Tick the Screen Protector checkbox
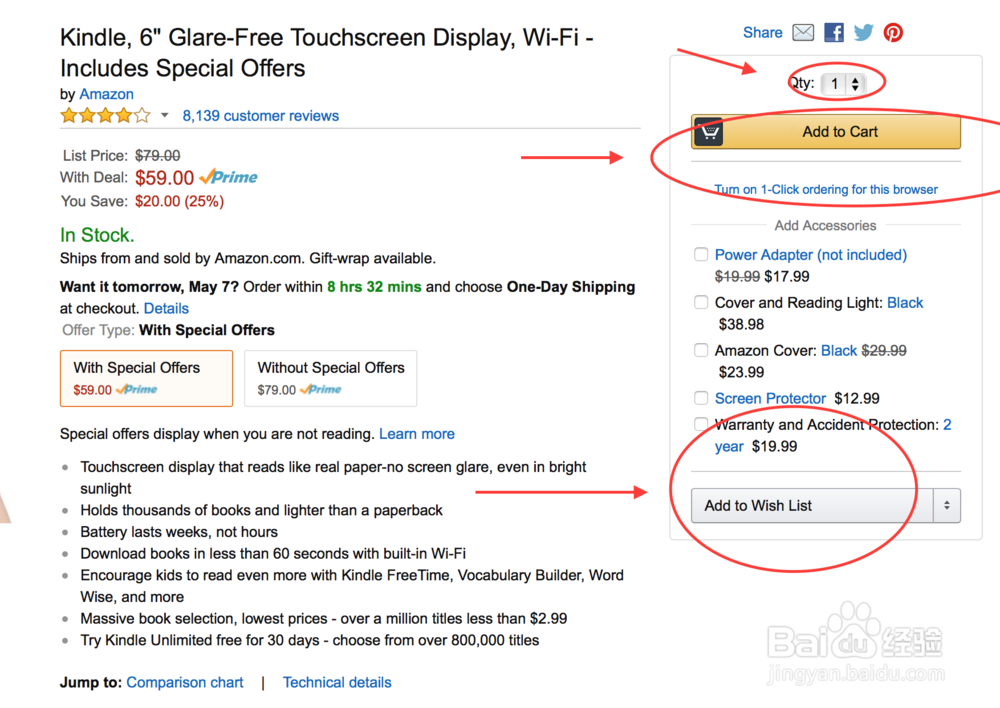Screen dimensions: 1000x708 point(702,399)
